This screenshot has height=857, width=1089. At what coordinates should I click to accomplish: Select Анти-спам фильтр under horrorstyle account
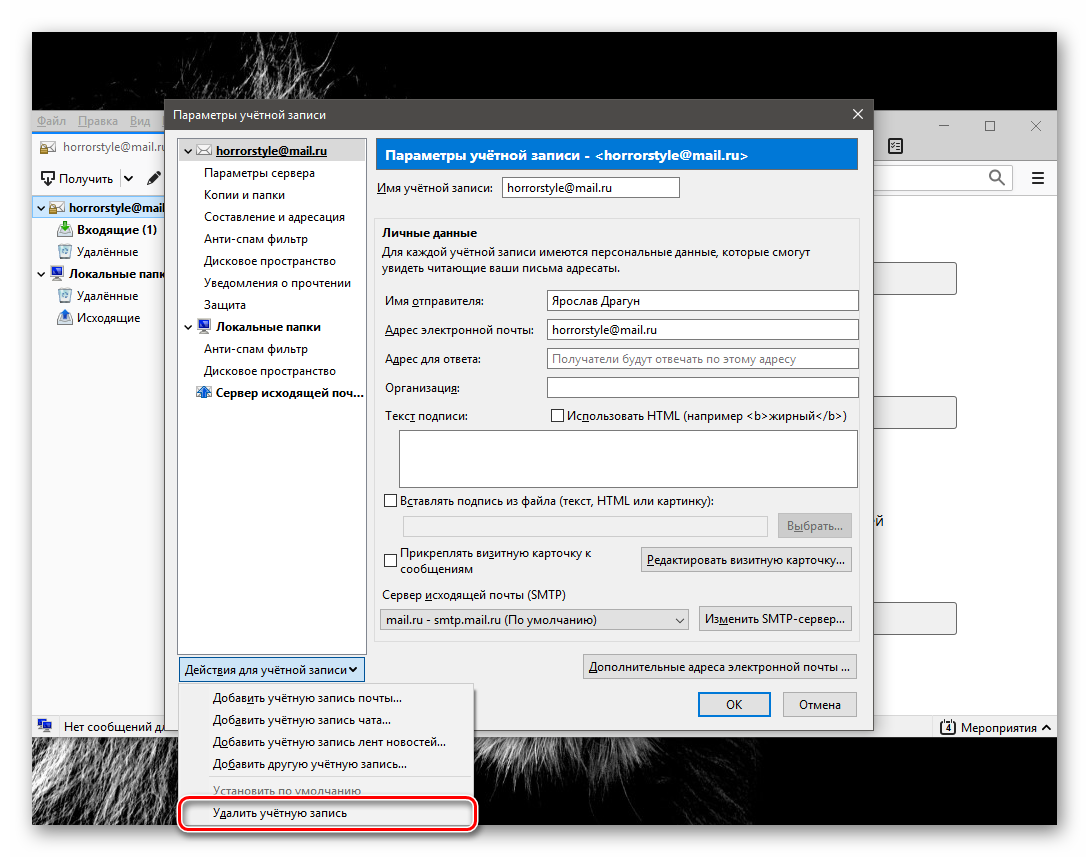256,239
